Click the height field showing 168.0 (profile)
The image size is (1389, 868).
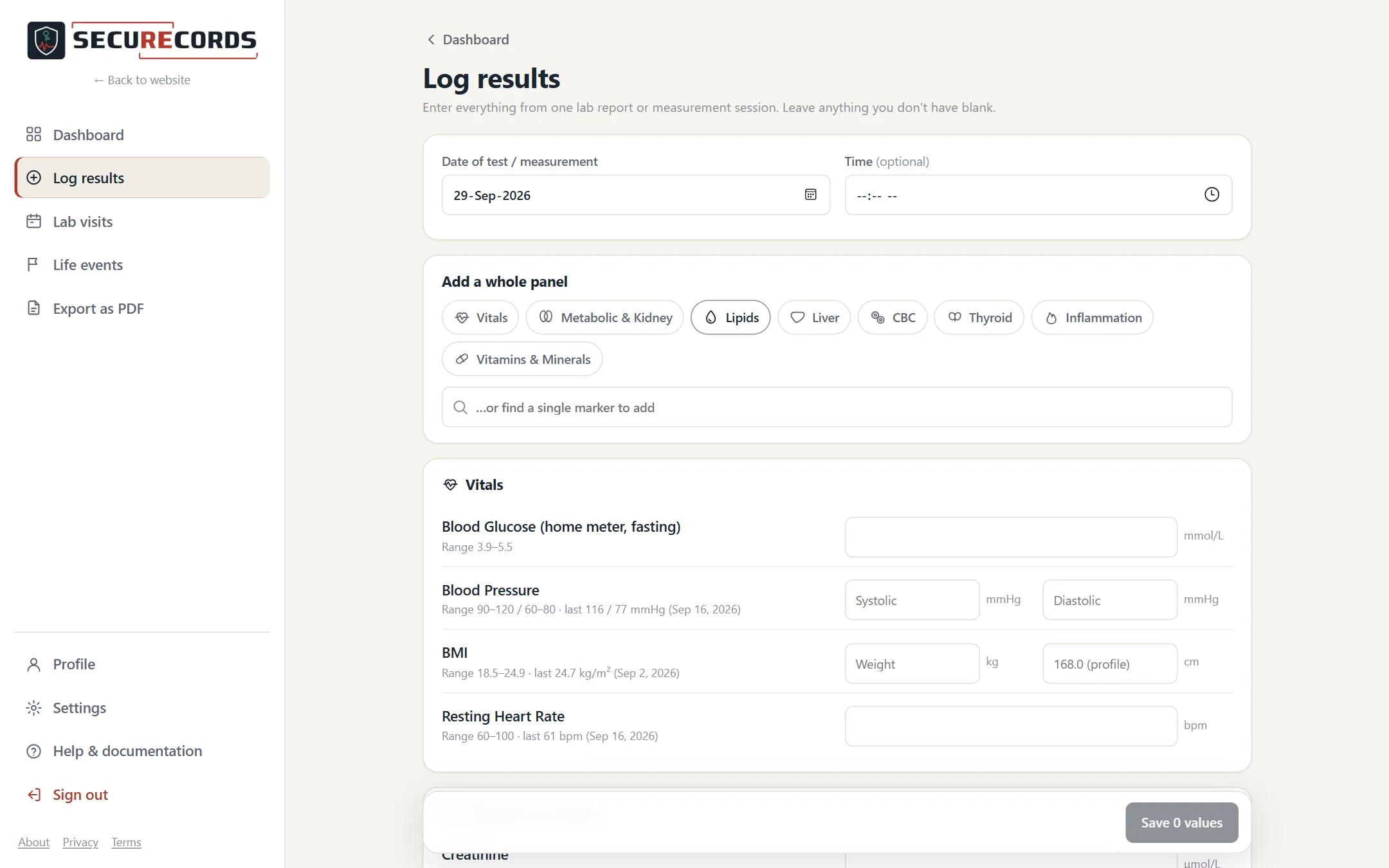1110,664
